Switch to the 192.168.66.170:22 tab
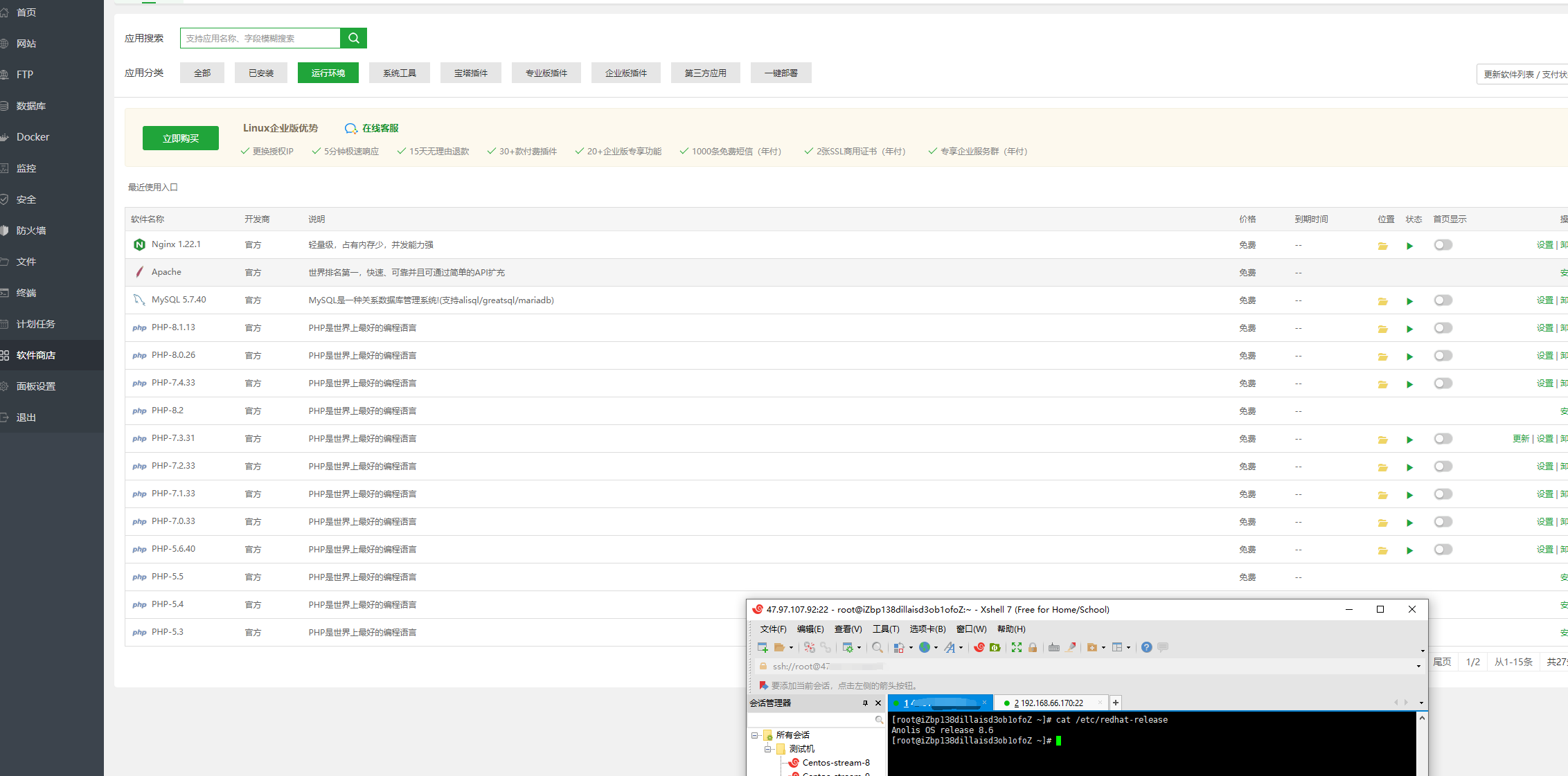1568x776 pixels. tap(1051, 703)
